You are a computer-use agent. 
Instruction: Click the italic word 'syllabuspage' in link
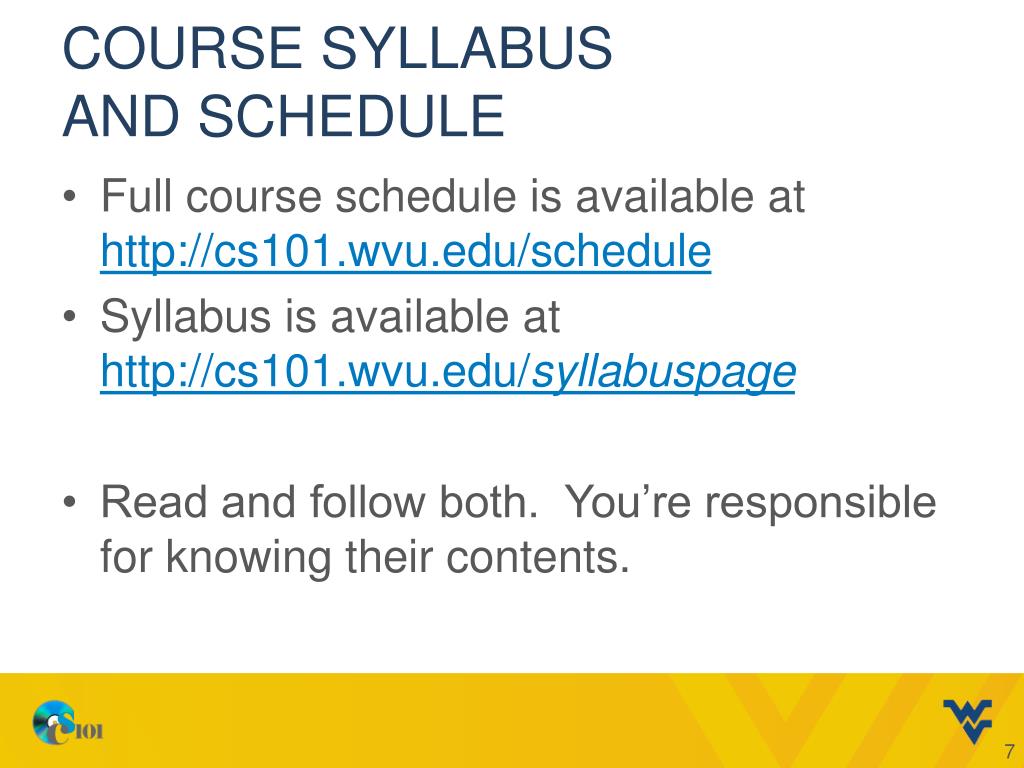[664, 372]
